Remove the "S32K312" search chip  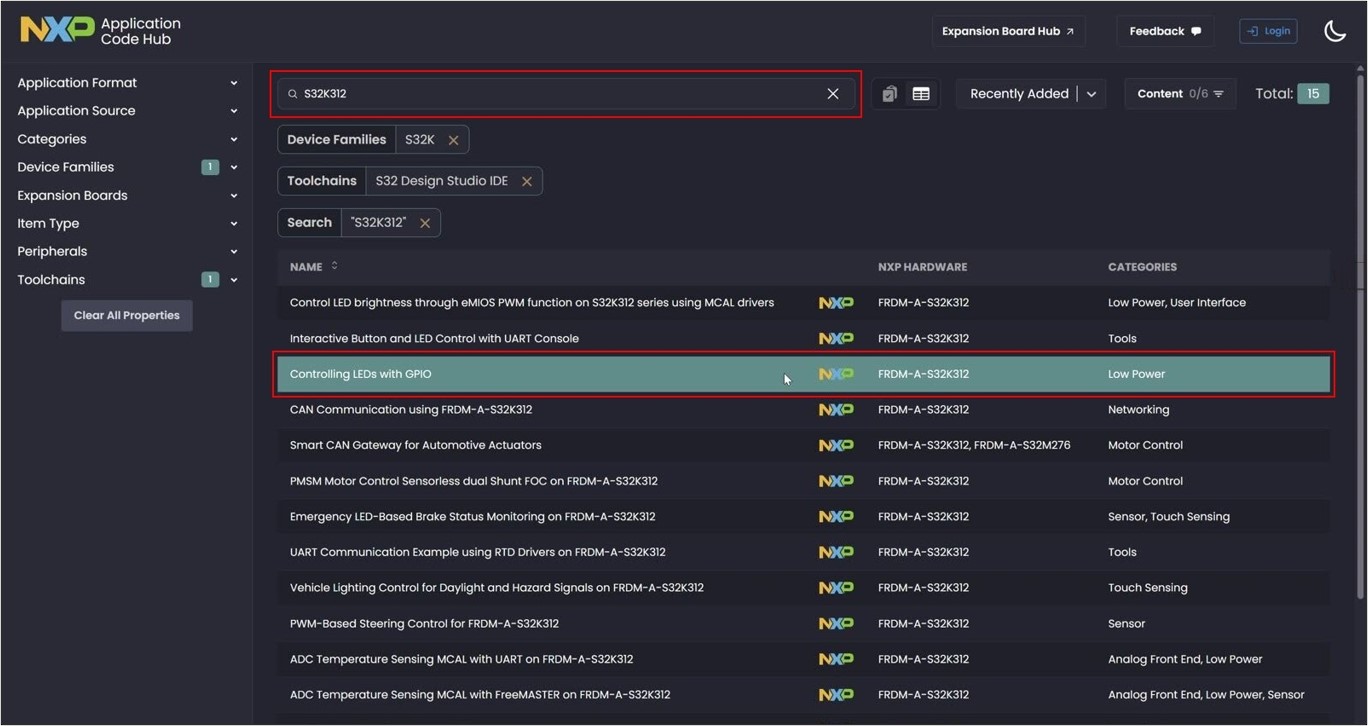click(425, 223)
